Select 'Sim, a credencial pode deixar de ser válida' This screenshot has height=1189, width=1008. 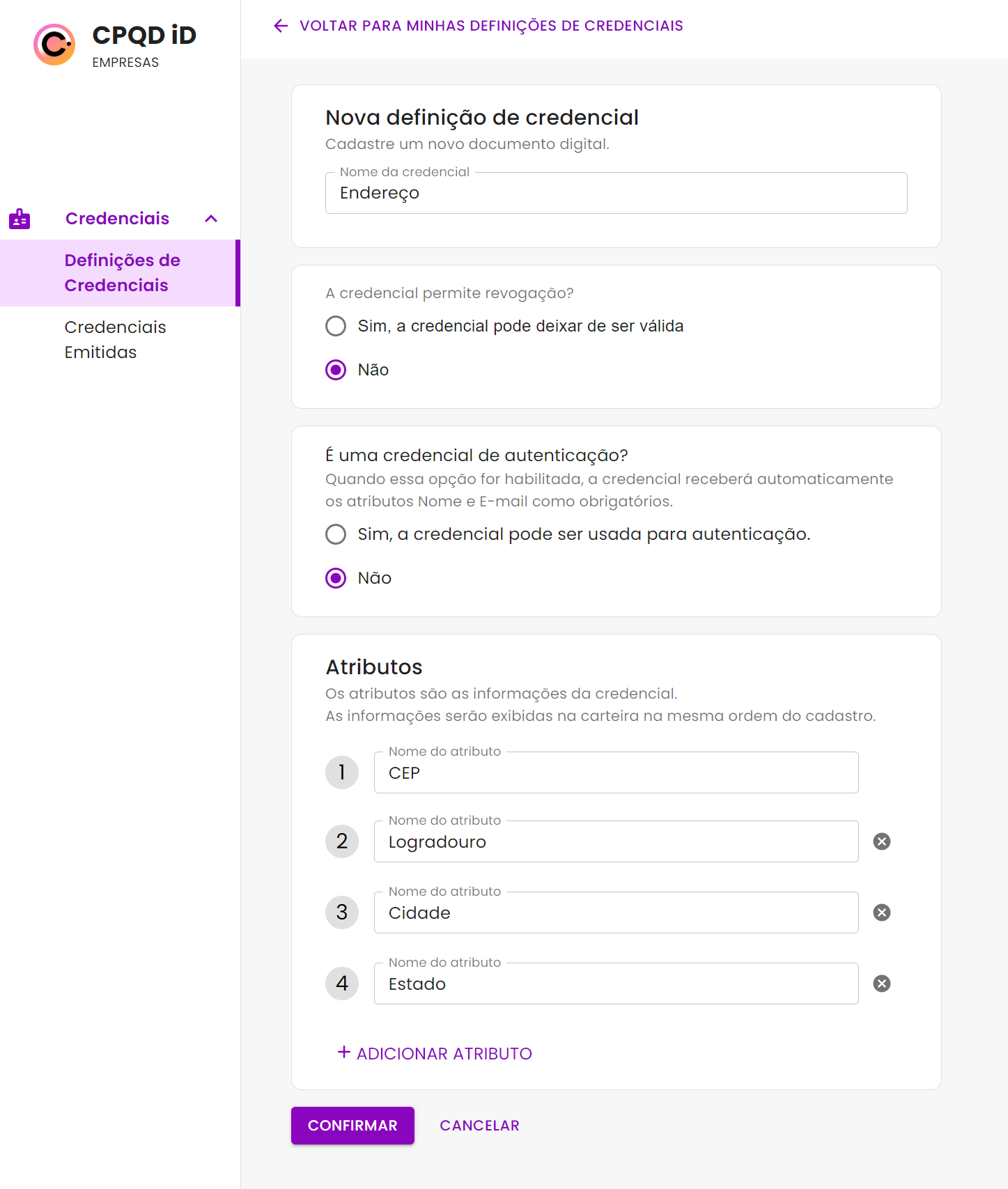336,326
